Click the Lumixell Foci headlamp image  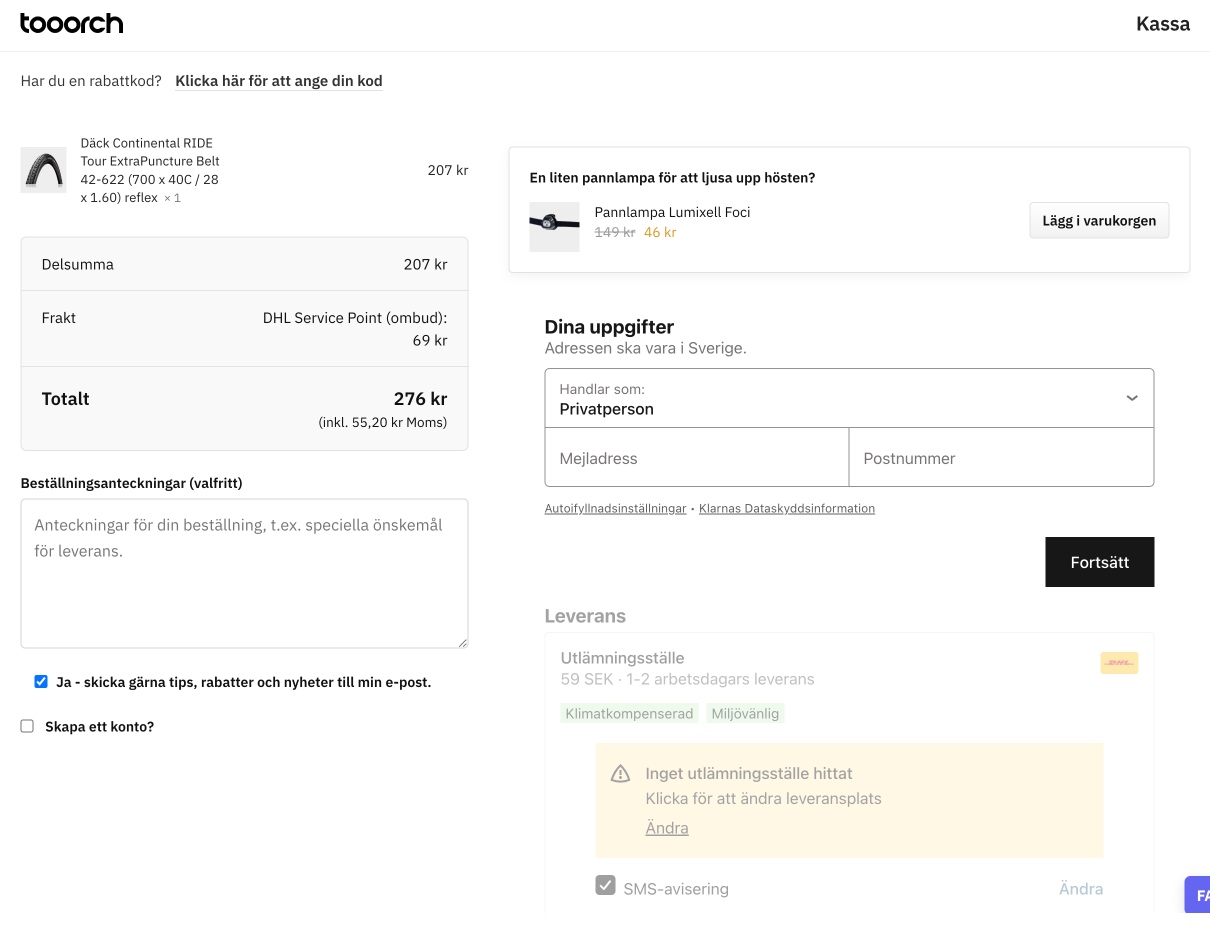554,226
